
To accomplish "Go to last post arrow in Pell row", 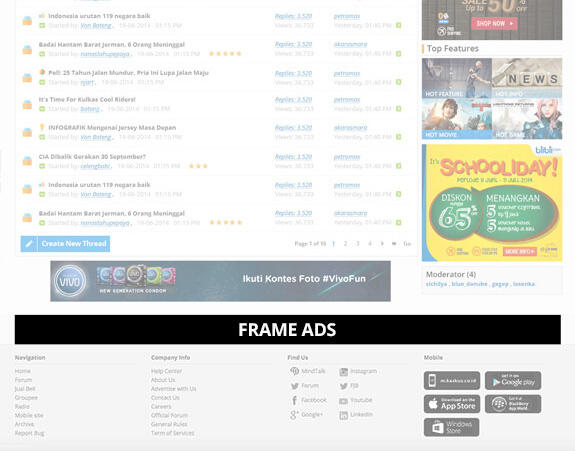I will [399, 82].
